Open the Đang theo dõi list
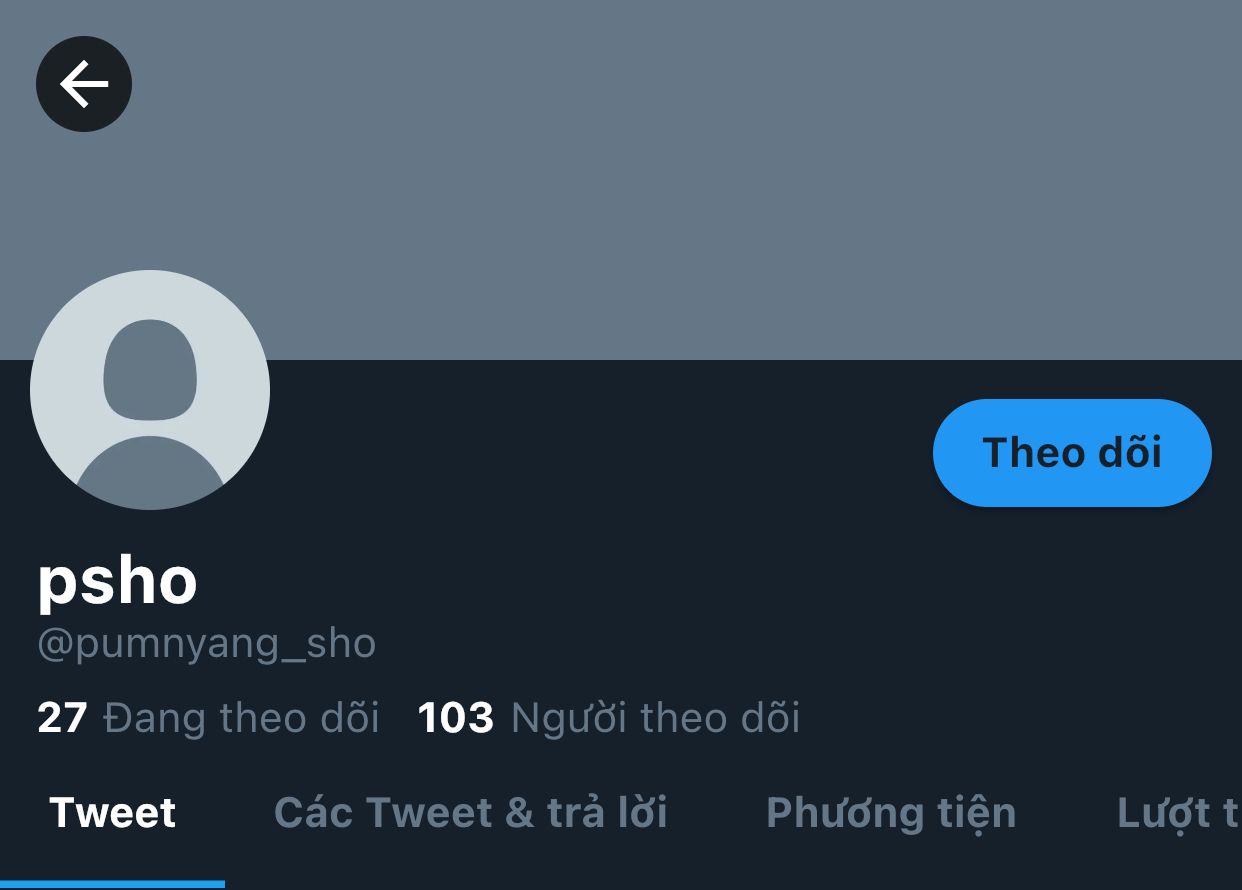The image size is (1242, 890). 242,718
